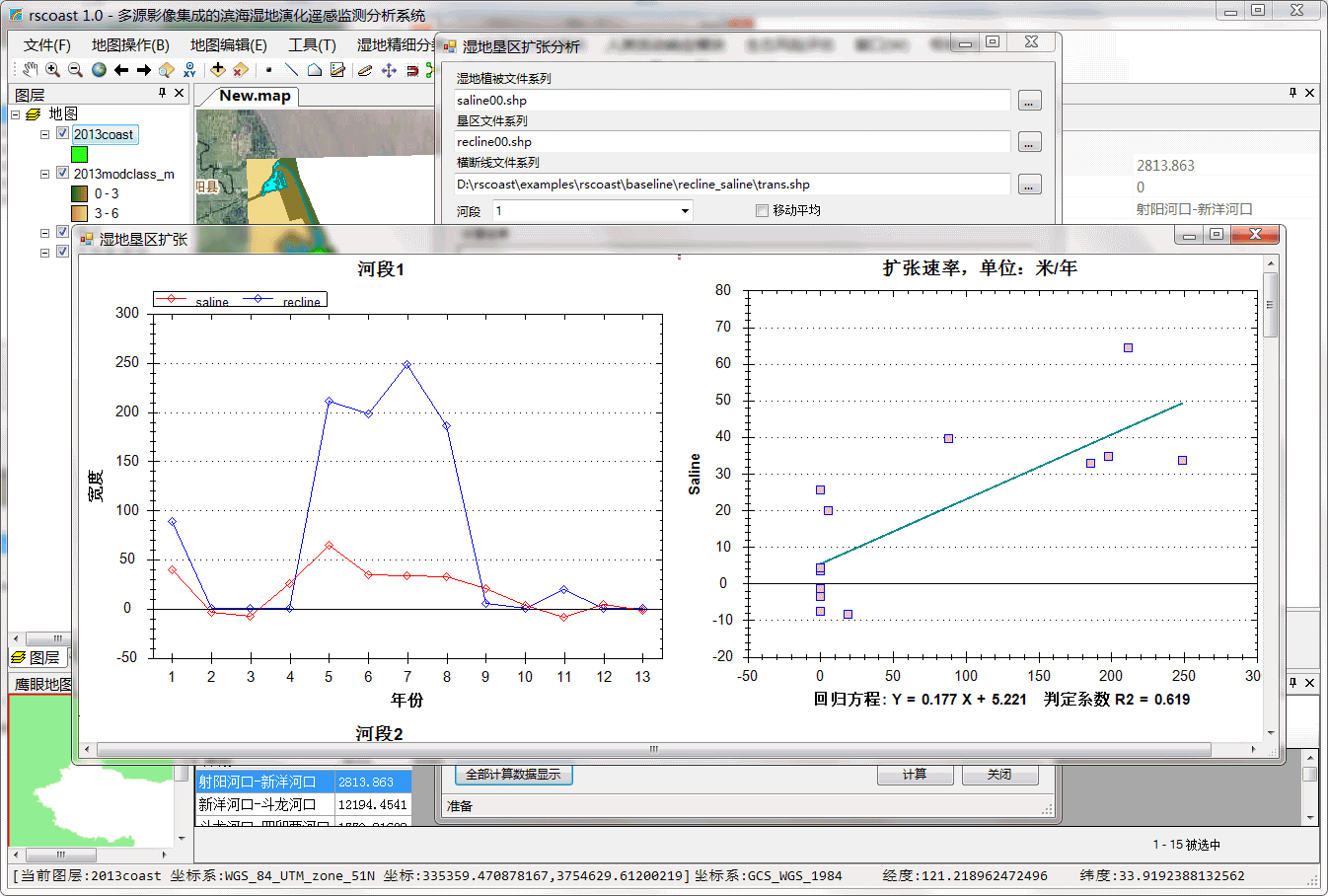The width and height of the screenshot is (1328, 896).
Task: Select the draw polygon tool
Action: point(314,70)
